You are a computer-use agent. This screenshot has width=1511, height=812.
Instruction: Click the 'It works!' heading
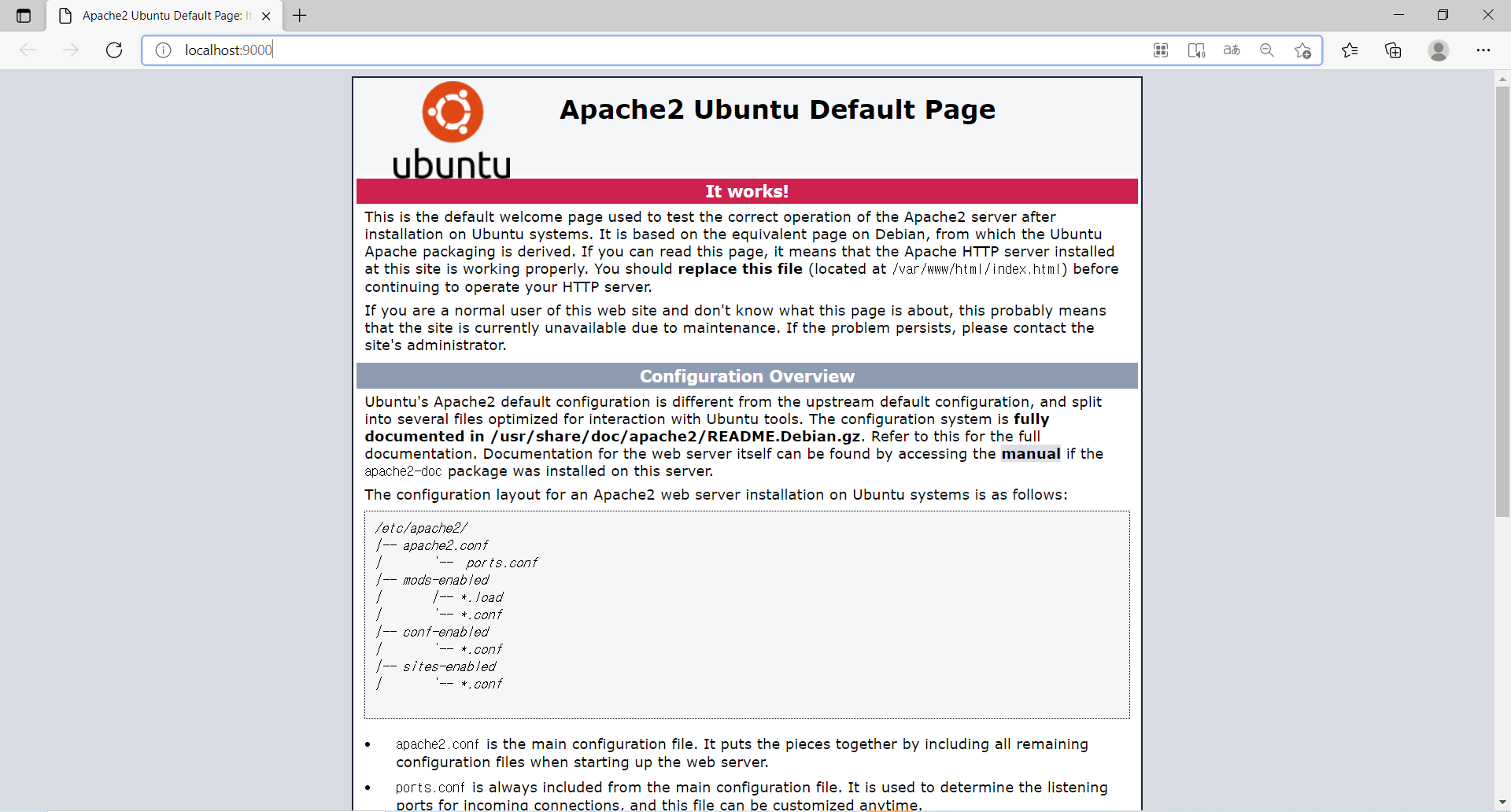(x=747, y=191)
